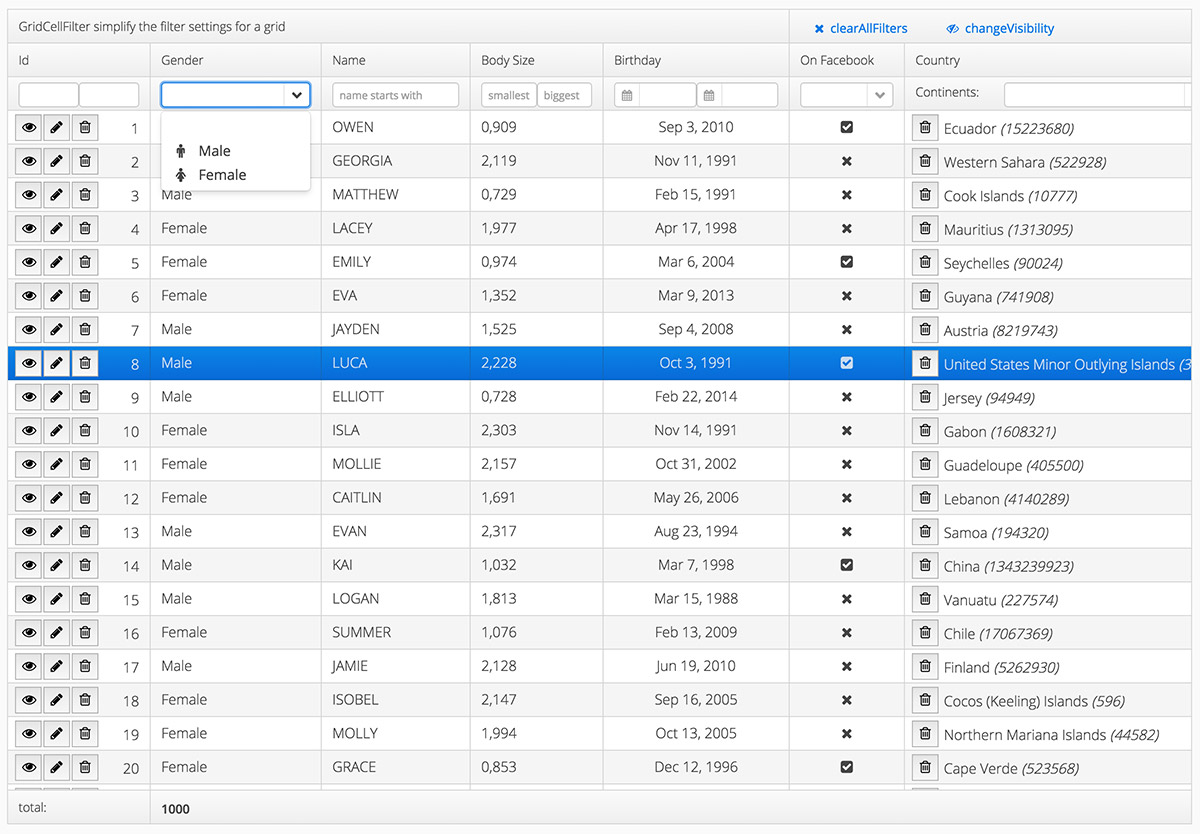Click the first Id filter field
The width and height of the screenshot is (1200, 834).
click(x=48, y=95)
